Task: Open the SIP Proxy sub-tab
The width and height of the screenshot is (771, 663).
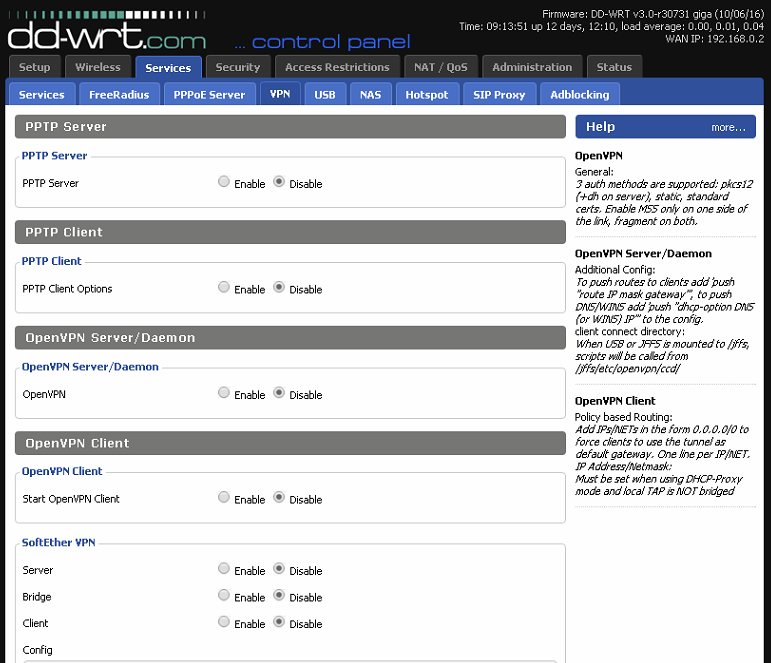Action: pyautogui.click(x=499, y=94)
